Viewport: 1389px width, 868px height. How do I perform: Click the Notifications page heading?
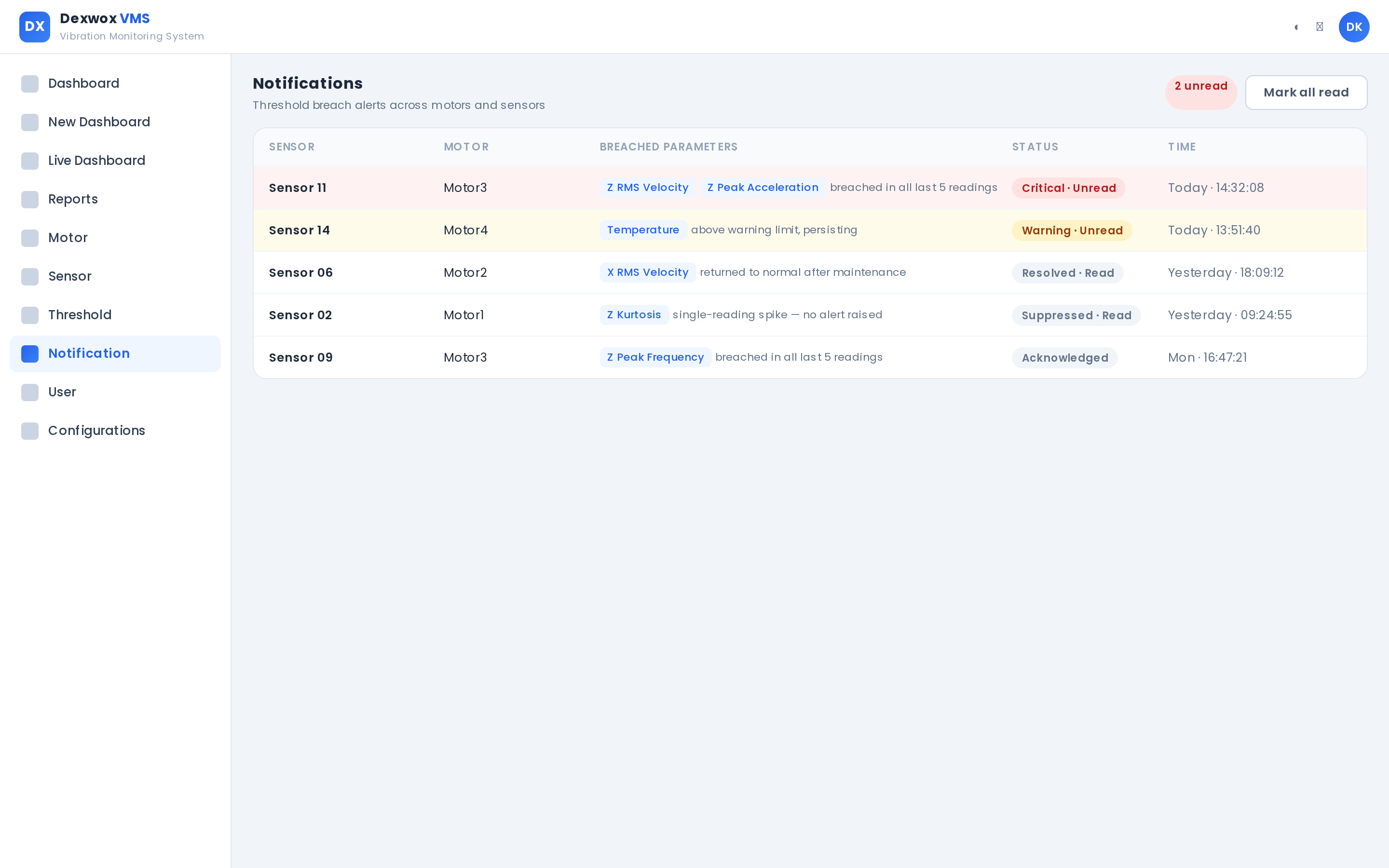[x=308, y=84]
